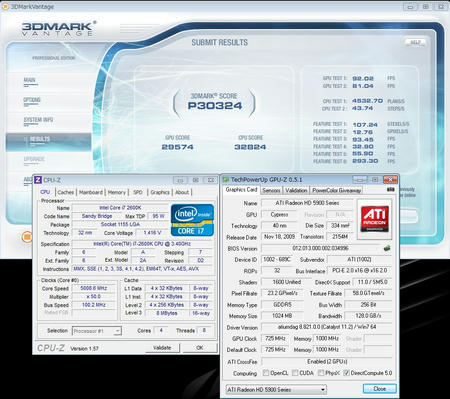The height and width of the screenshot is (399, 450).
Task: Select System Info in 3DMark sidebar
Action: point(38,120)
